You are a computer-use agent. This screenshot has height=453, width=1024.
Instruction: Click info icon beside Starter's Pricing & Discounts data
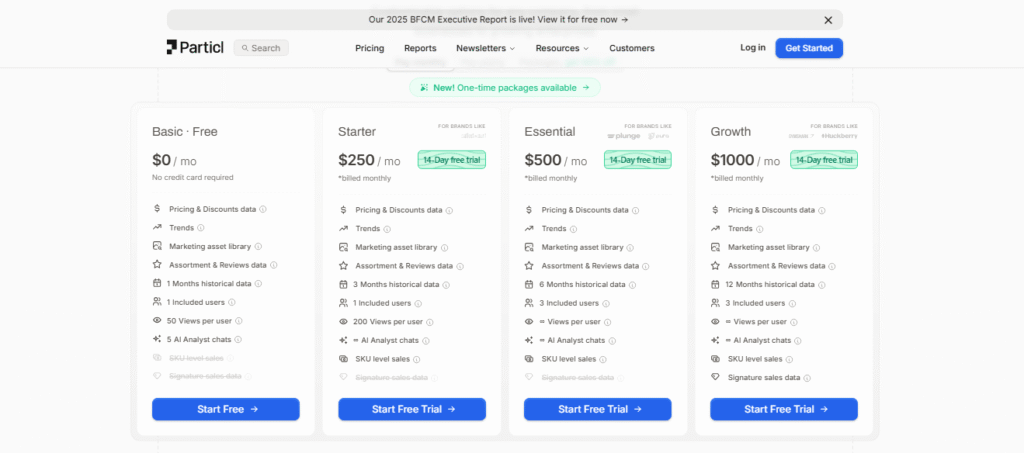[449, 210]
